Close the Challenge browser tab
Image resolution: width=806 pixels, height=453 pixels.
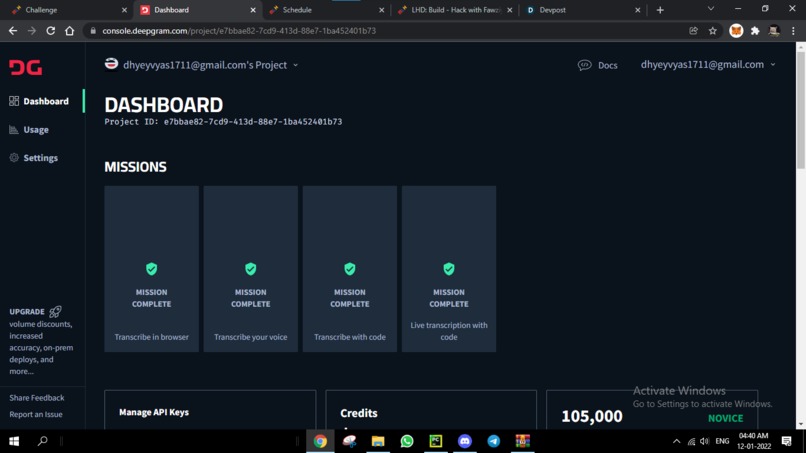point(124,10)
